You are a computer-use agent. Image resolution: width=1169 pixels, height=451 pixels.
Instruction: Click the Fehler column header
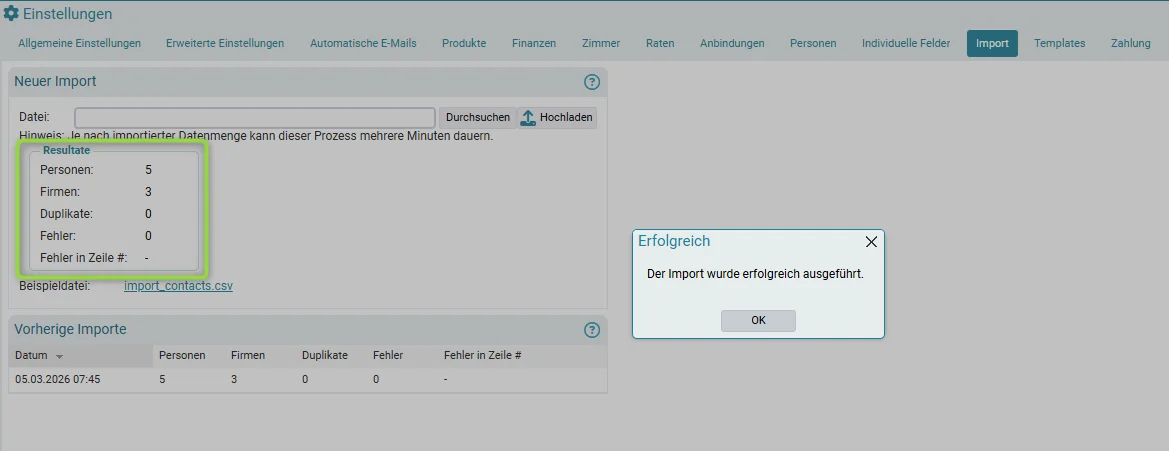pos(388,356)
